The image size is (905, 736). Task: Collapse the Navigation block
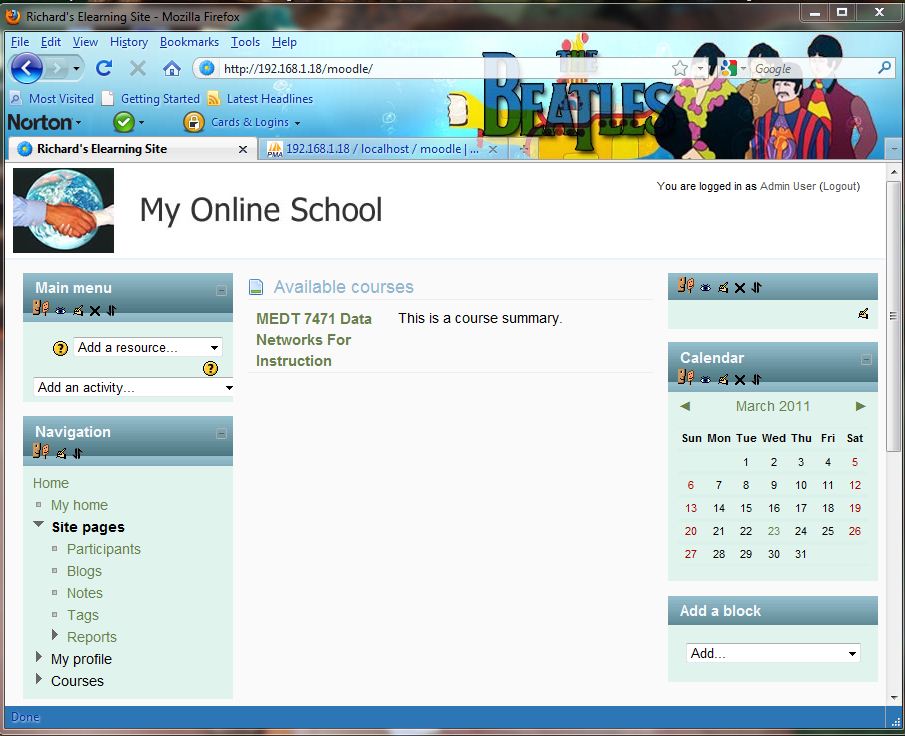[221, 434]
